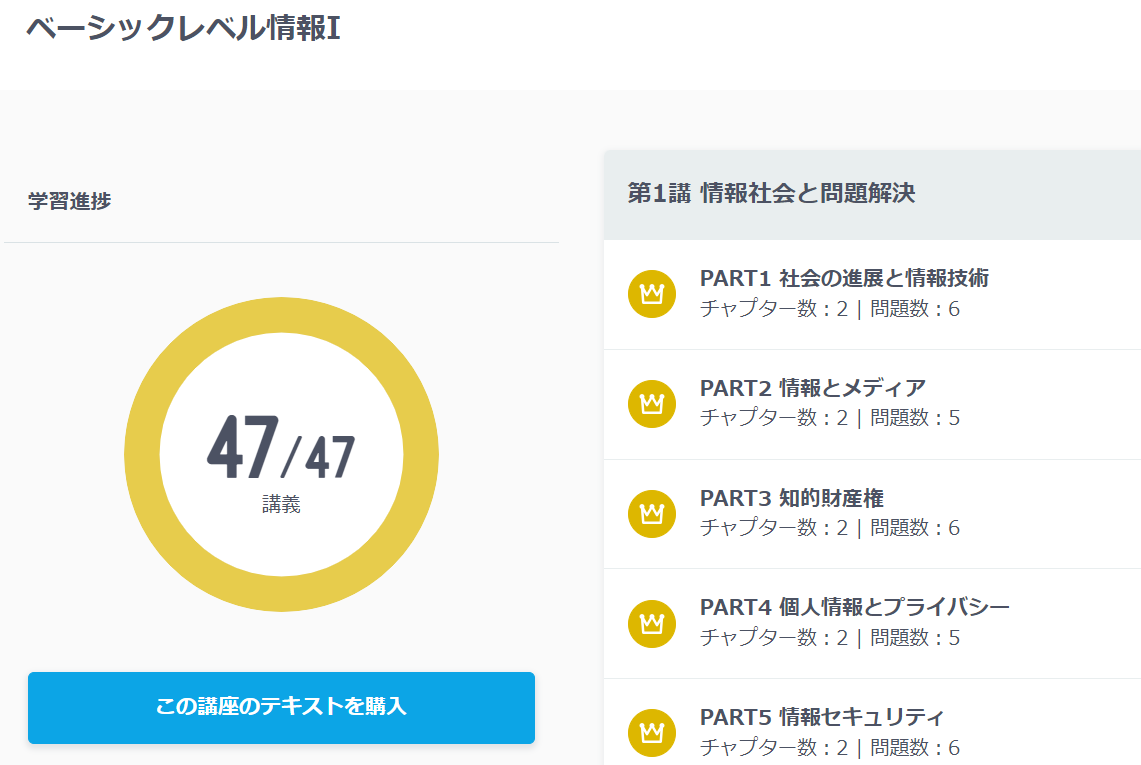Click the crown icon for PART5 情報セキュリティ

click(651, 732)
